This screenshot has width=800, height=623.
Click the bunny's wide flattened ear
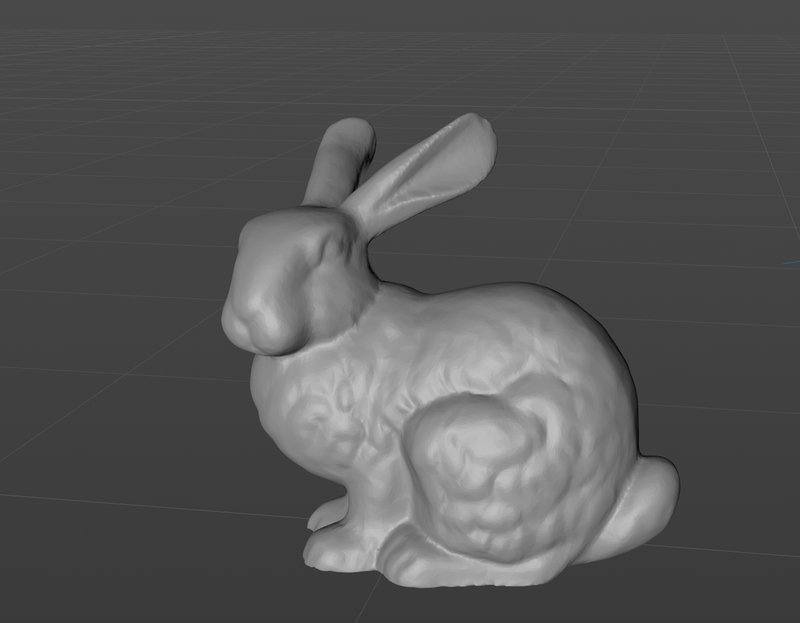point(423,173)
